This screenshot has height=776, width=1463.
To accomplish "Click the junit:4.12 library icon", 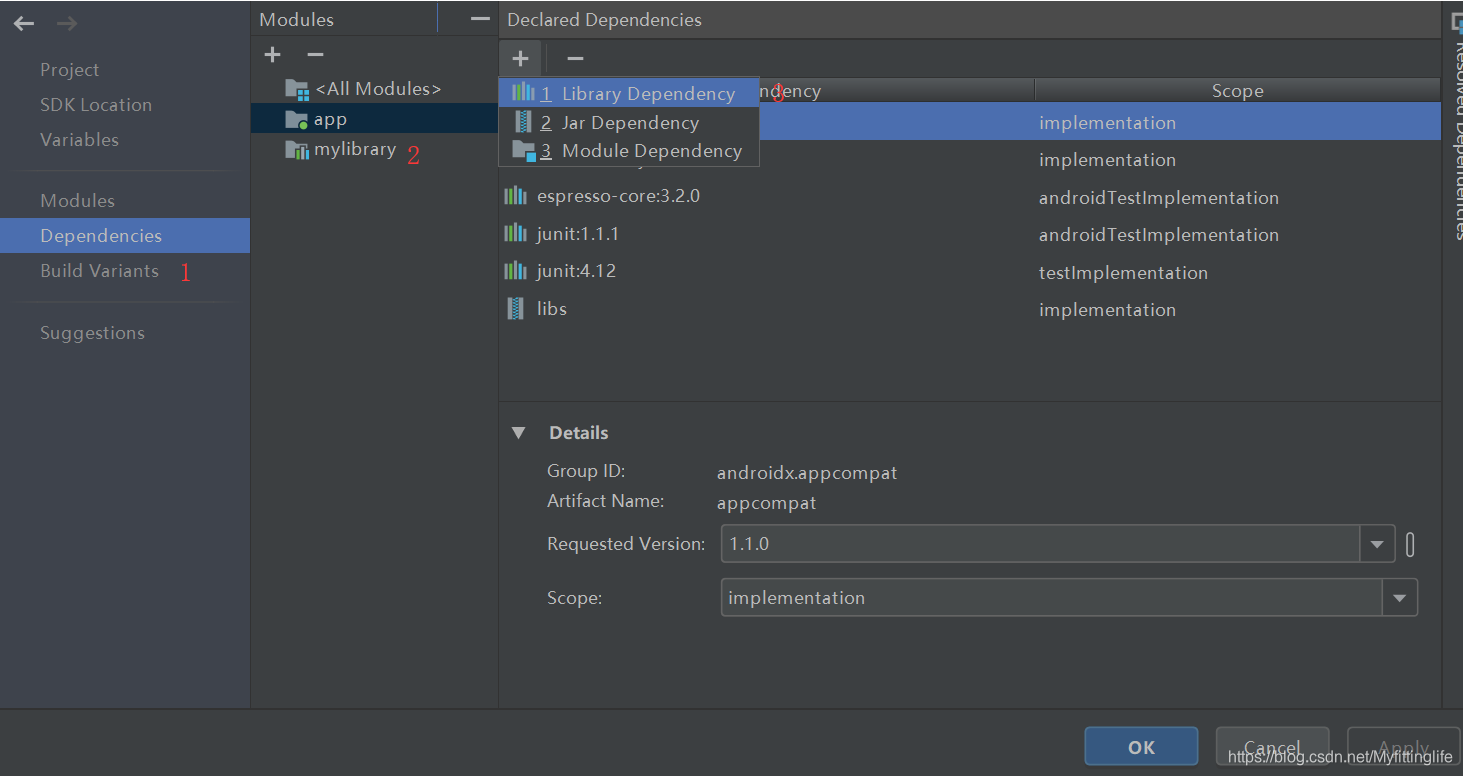I will 516,271.
